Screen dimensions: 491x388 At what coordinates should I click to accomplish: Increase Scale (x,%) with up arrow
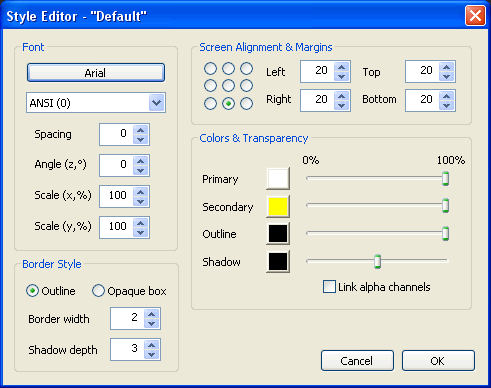(141, 192)
